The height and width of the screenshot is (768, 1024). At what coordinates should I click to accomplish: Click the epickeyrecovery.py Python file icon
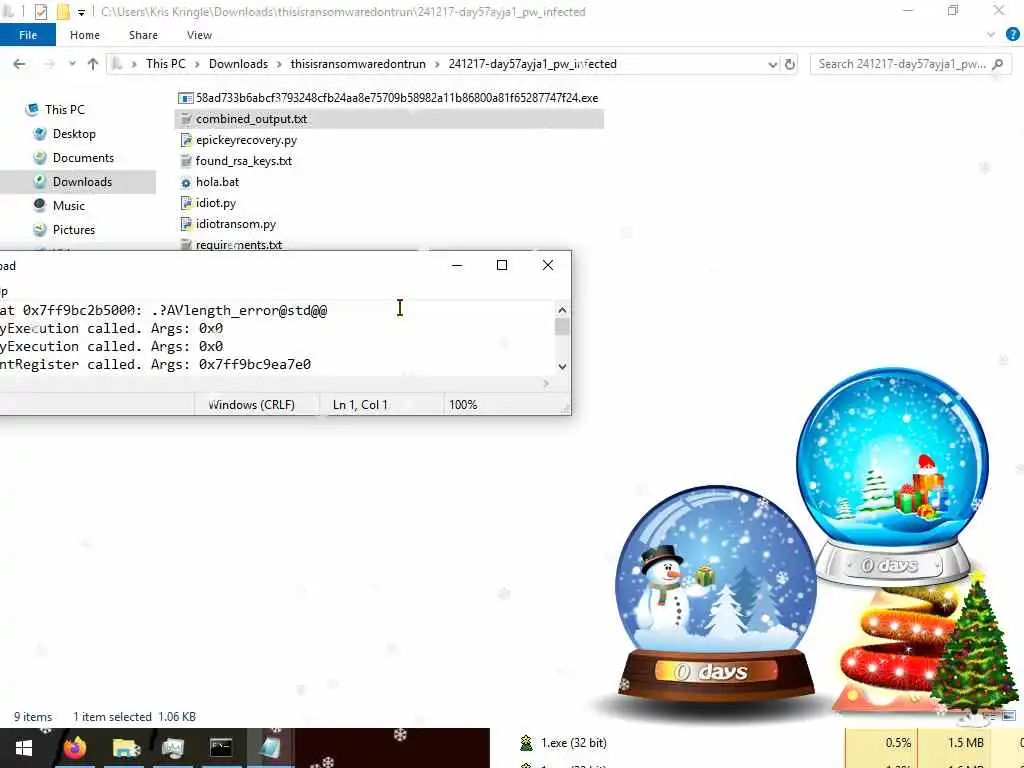click(185, 140)
